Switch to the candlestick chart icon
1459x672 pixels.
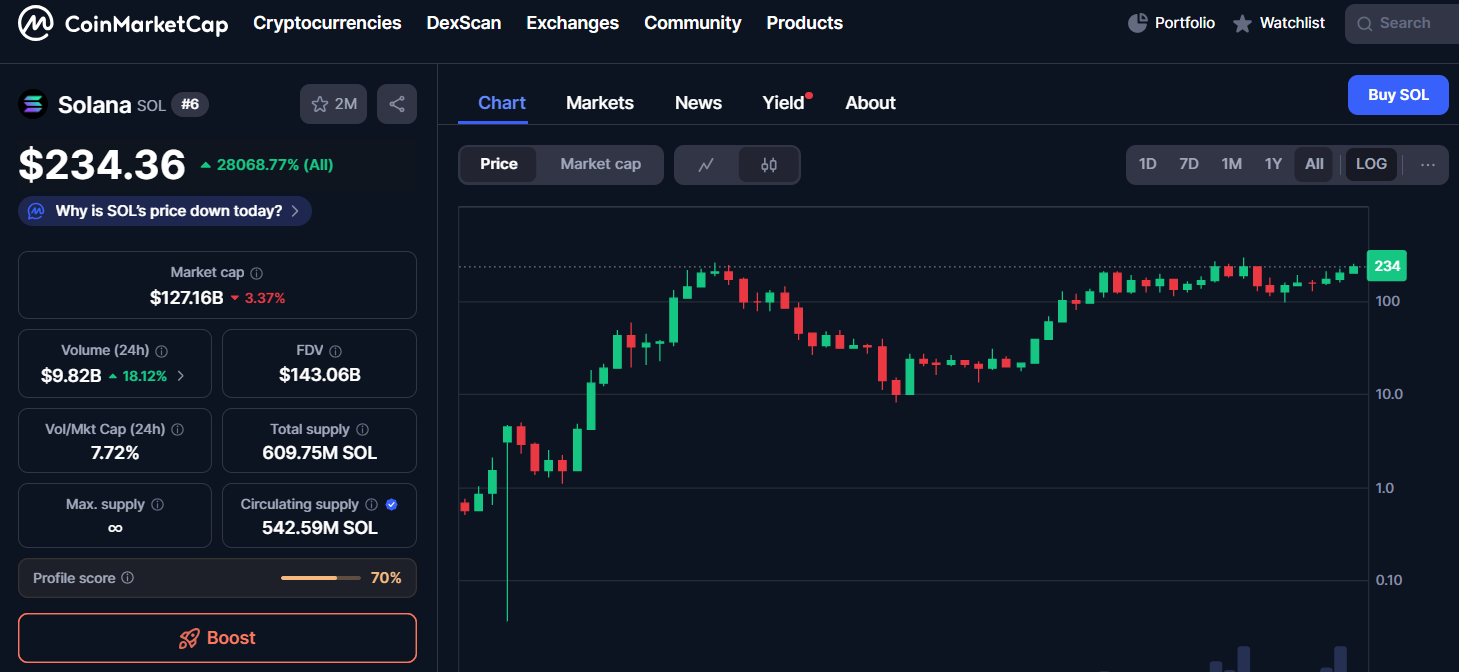click(768, 165)
